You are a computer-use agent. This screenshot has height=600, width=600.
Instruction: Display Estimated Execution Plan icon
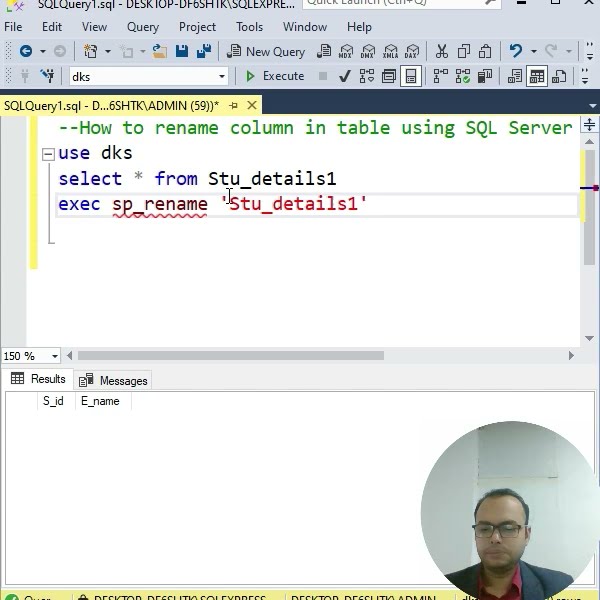pyautogui.click(x=367, y=76)
